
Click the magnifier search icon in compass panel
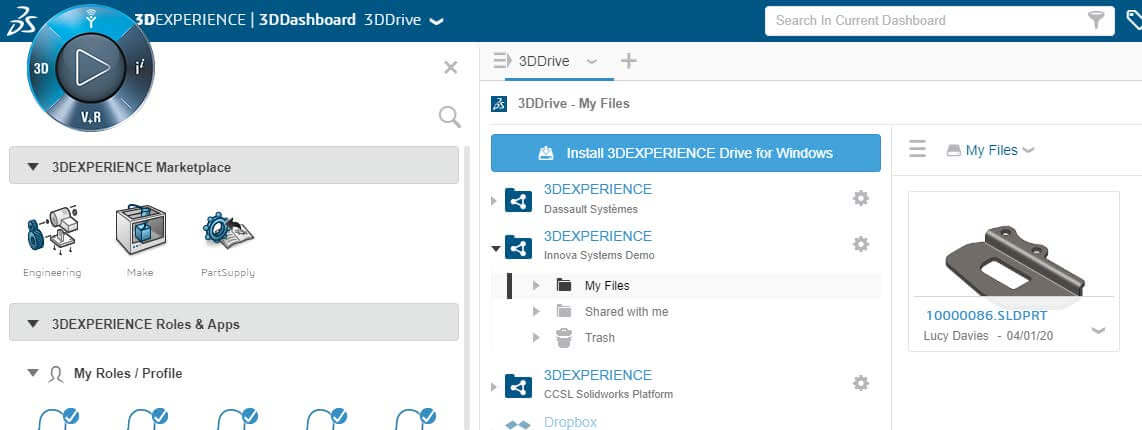pyautogui.click(x=450, y=117)
